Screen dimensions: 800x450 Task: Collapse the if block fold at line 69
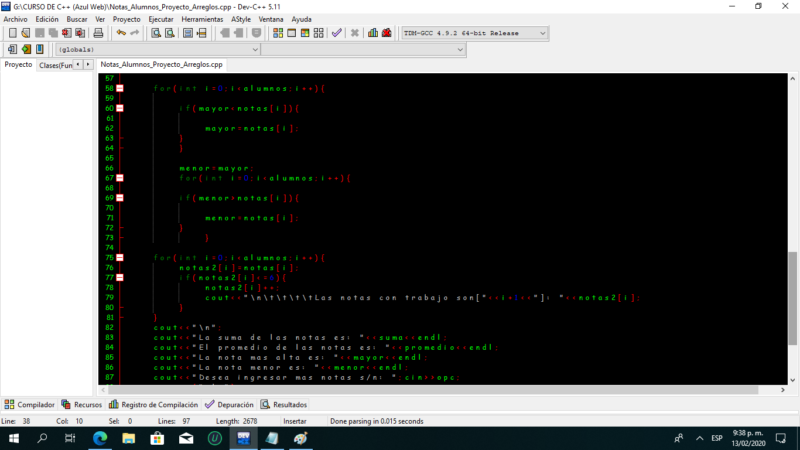120,198
